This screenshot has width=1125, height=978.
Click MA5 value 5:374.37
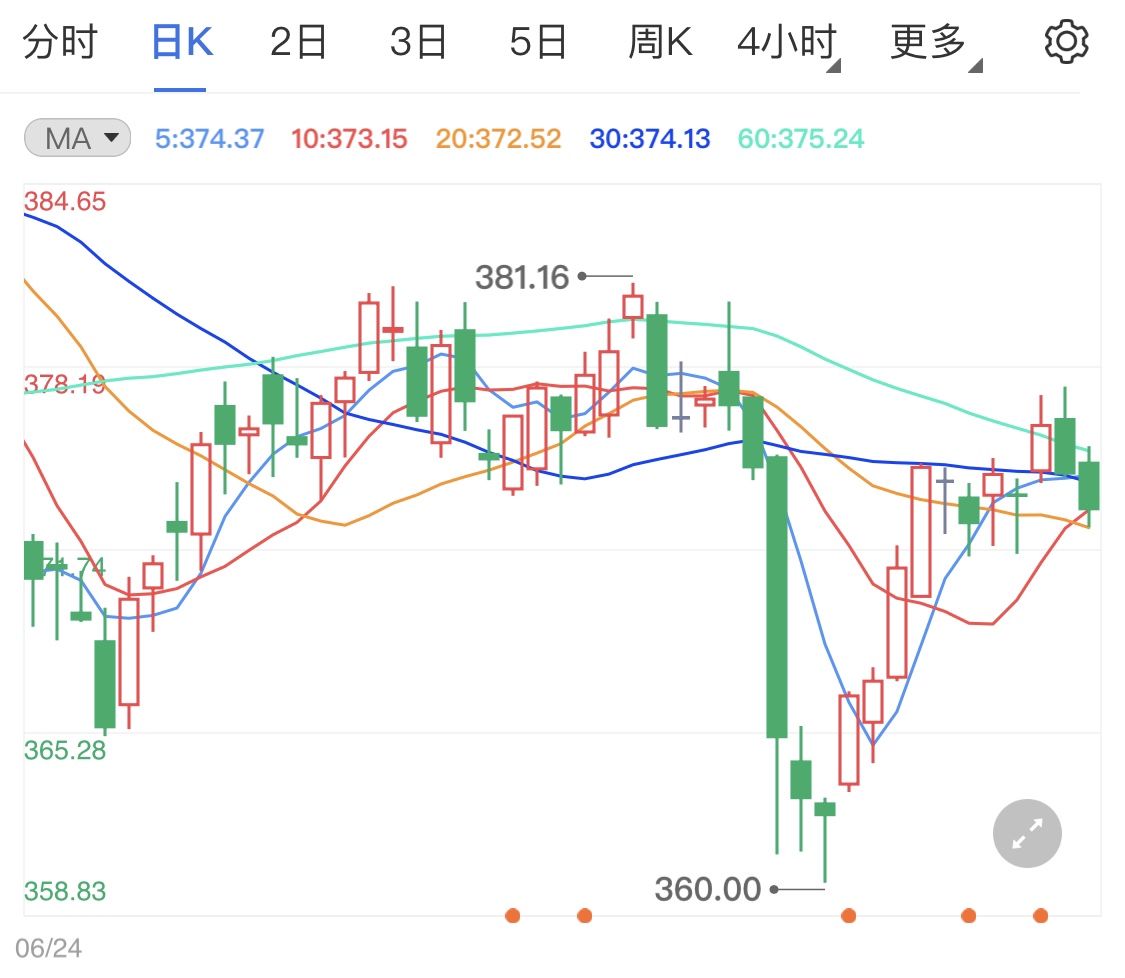pyautogui.click(x=210, y=138)
